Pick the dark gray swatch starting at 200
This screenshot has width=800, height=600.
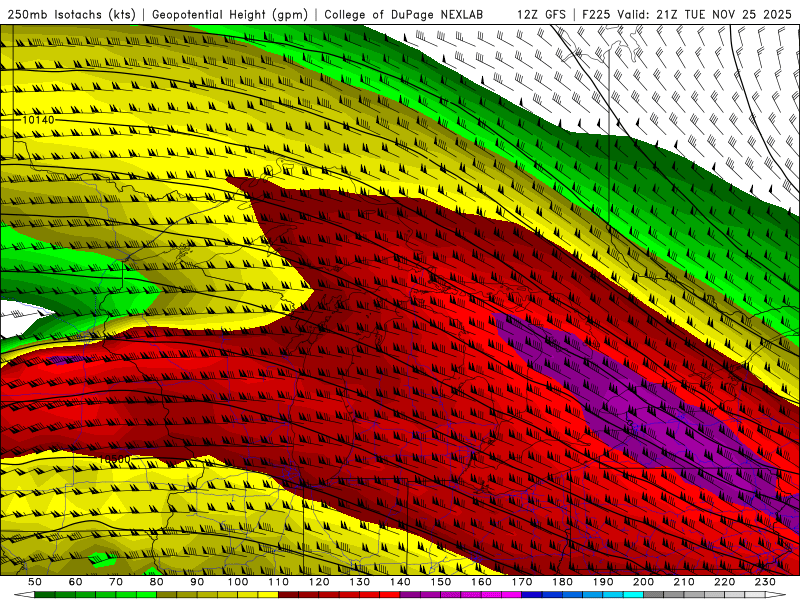click(654, 595)
